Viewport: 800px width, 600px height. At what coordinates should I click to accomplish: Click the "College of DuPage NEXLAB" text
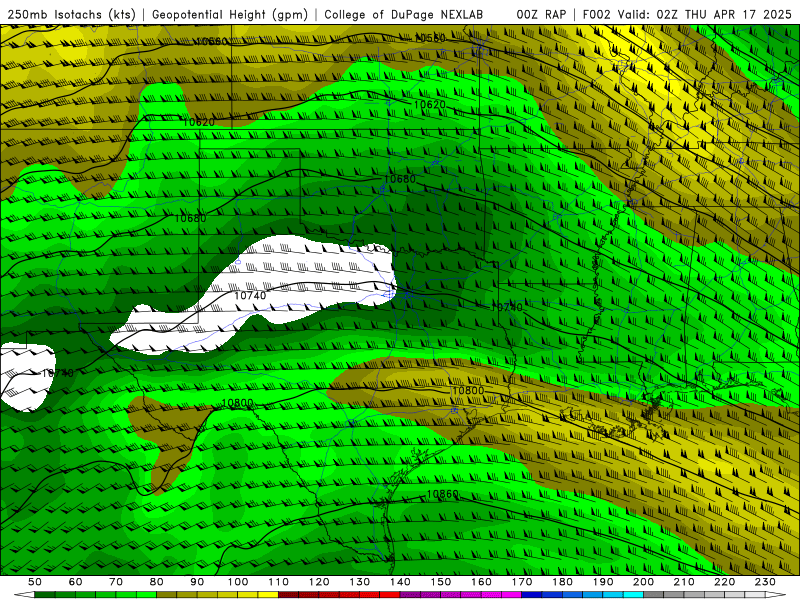tap(404, 15)
